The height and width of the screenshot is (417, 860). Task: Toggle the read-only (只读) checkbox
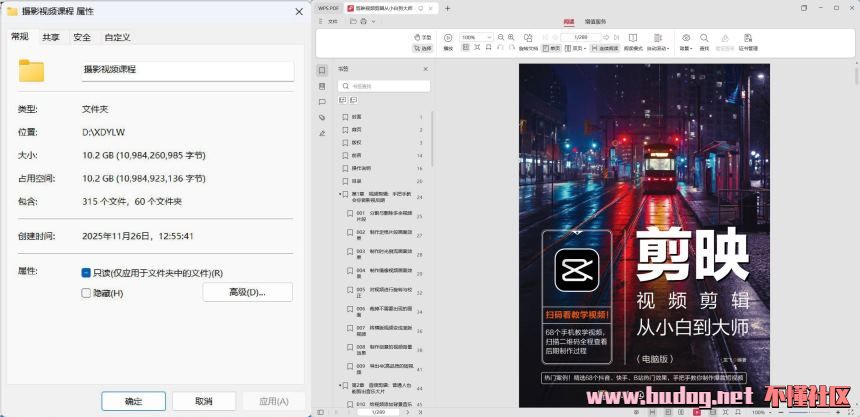(86, 272)
